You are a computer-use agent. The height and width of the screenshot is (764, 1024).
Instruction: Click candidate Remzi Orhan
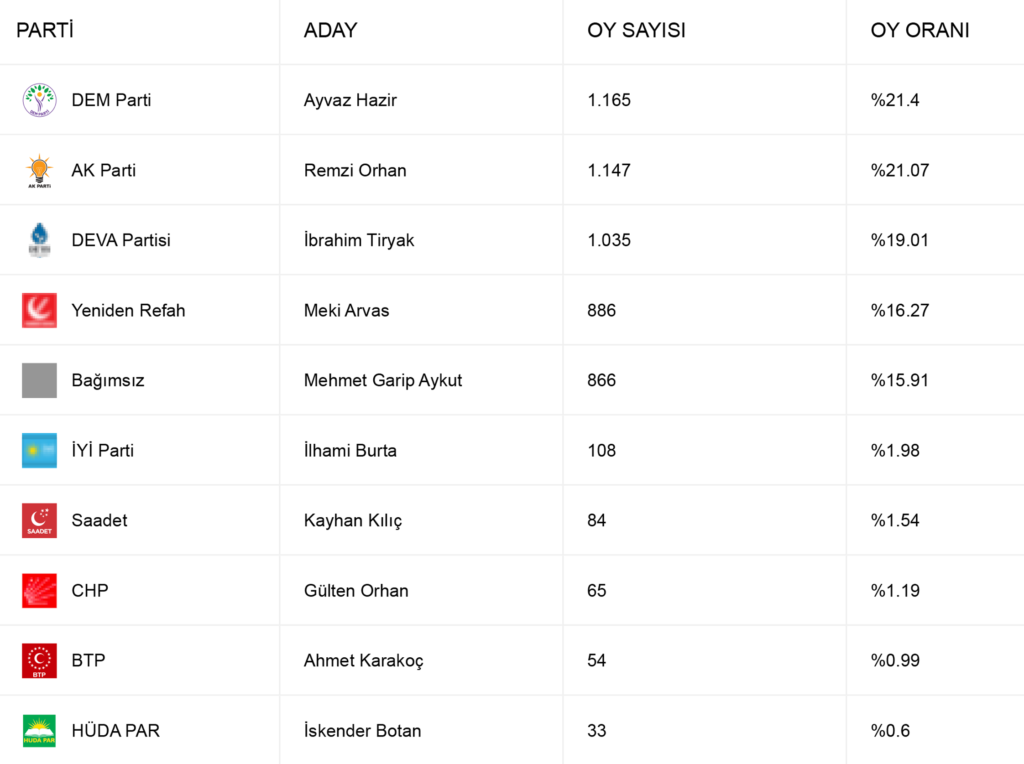tap(355, 170)
